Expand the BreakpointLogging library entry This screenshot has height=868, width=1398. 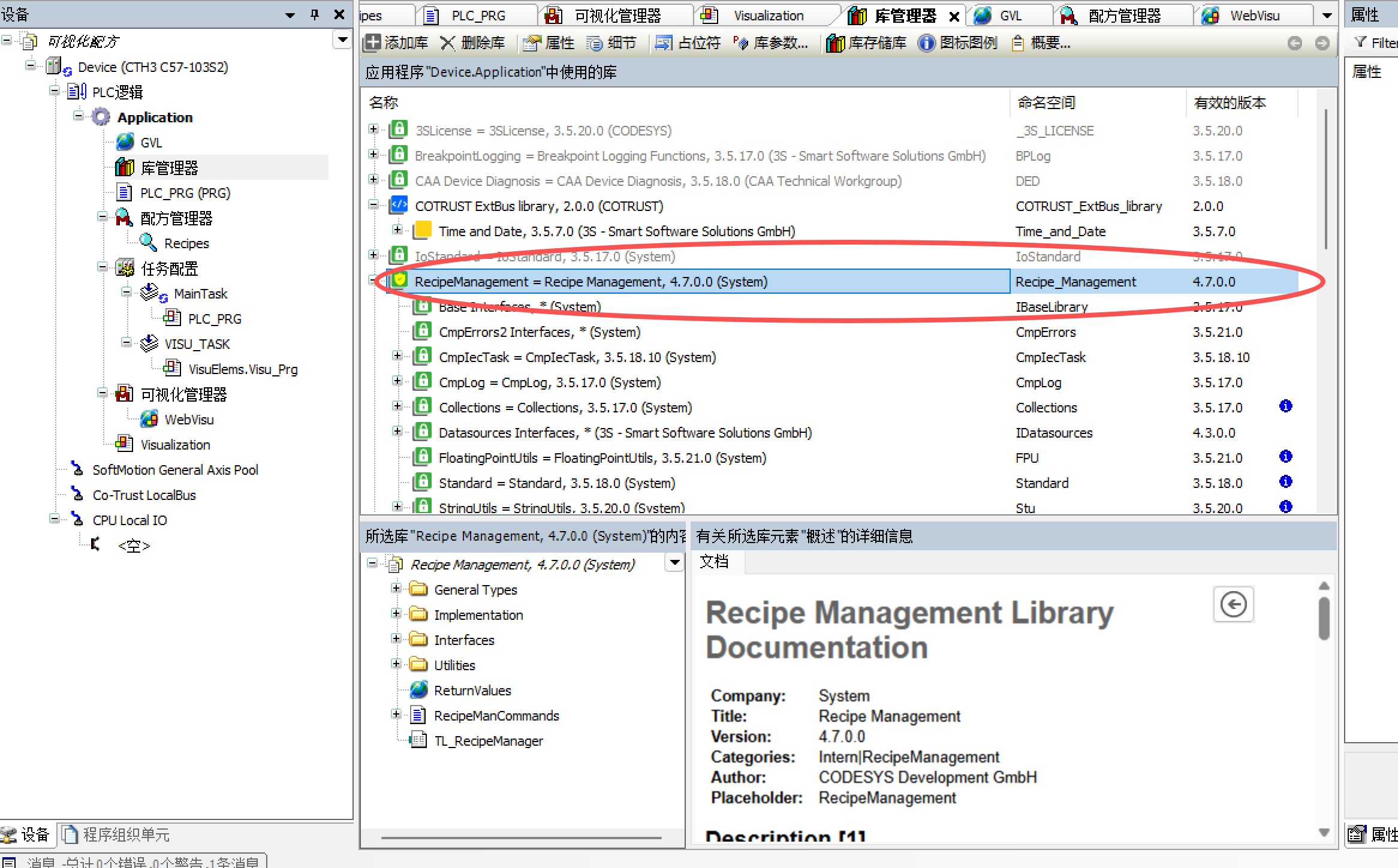(x=373, y=155)
